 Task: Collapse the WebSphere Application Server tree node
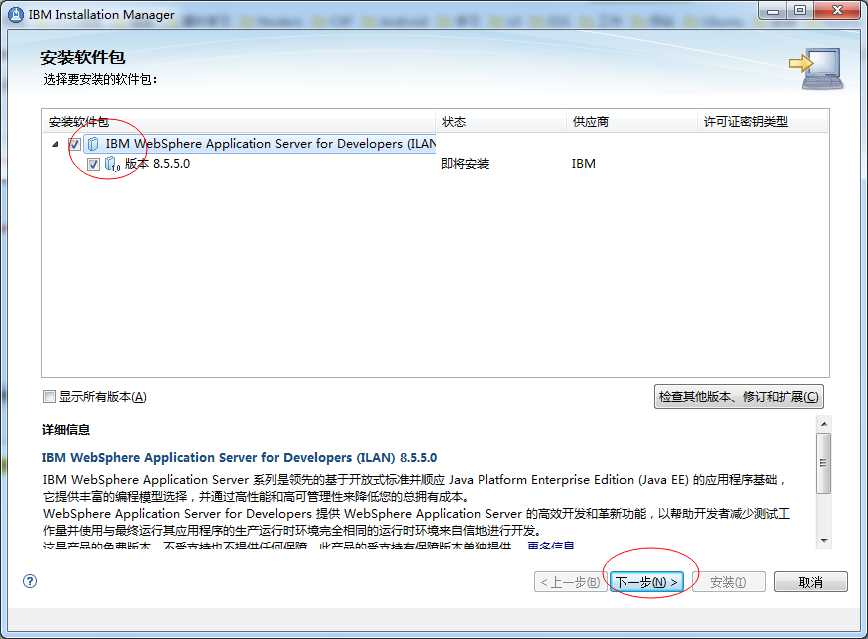55,145
